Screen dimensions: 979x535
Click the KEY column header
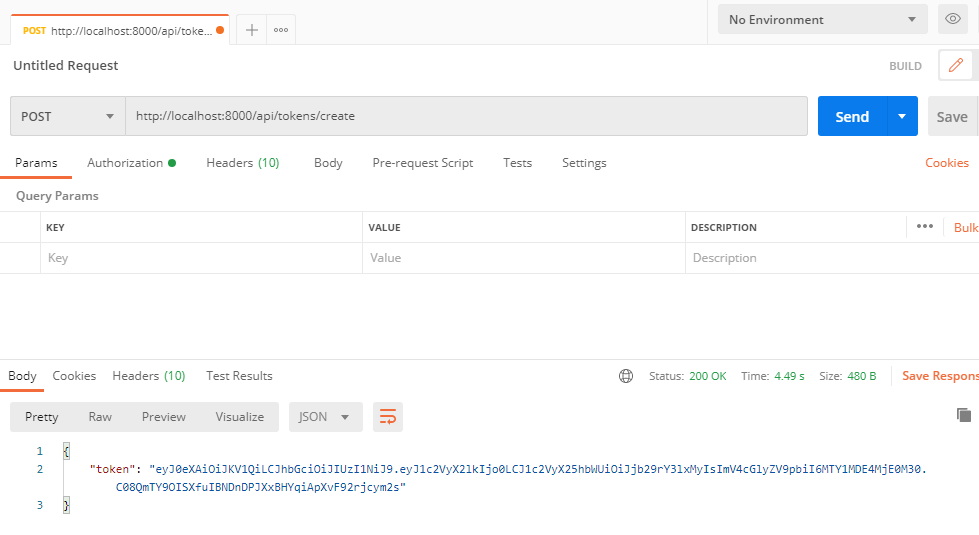tap(55, 227)
